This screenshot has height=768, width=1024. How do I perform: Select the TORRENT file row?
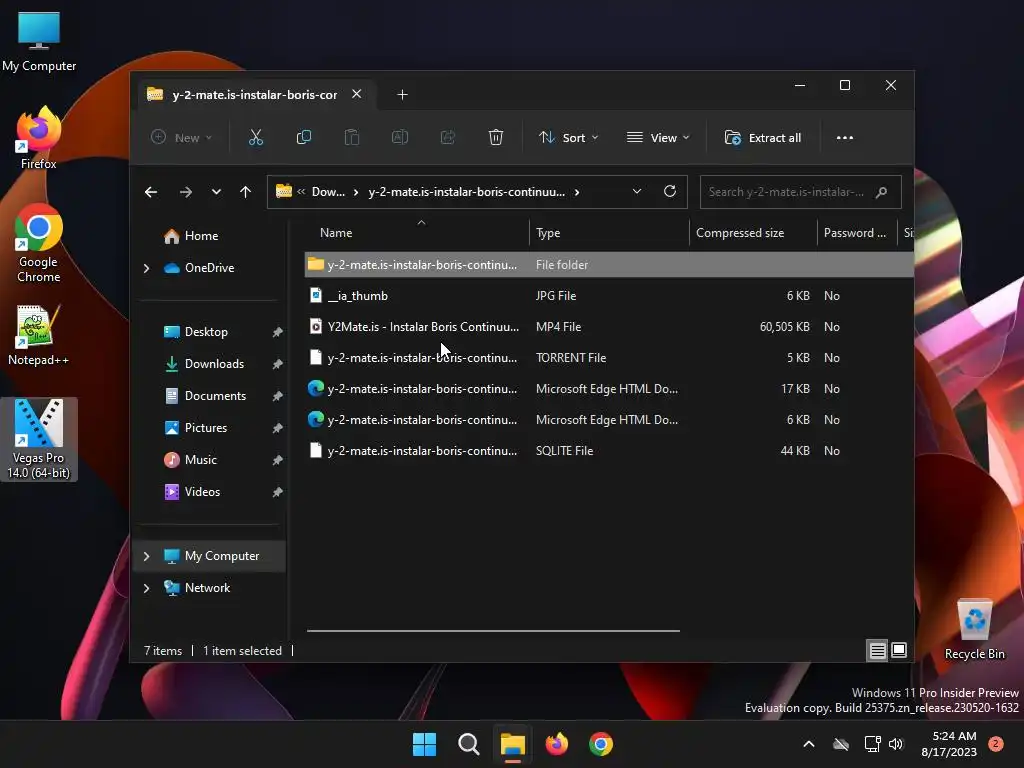[609, 358]
